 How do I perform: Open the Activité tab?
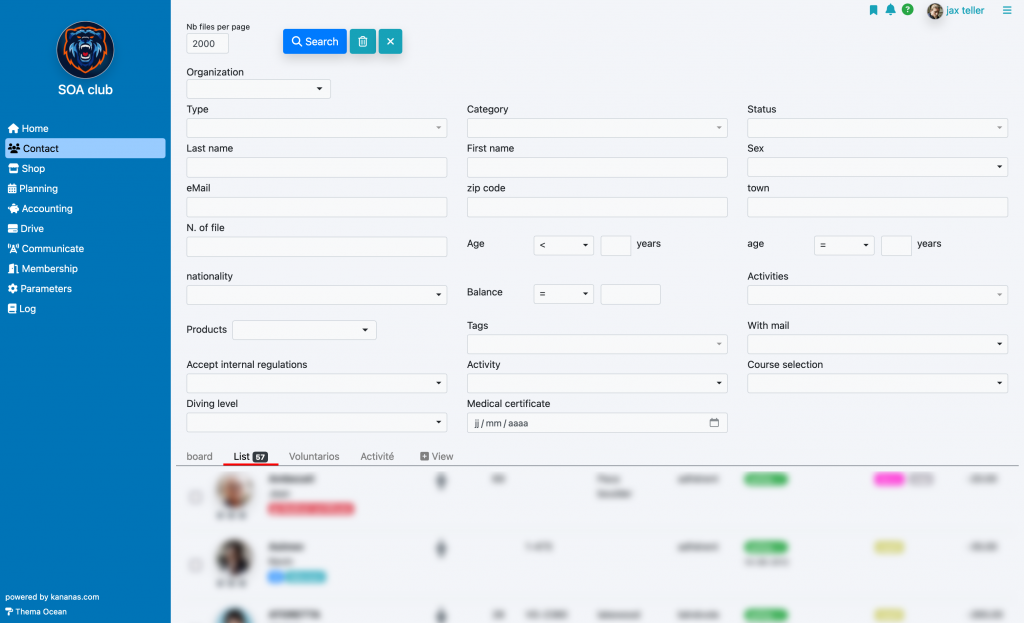pyautogui.click(x=377, y=456)
